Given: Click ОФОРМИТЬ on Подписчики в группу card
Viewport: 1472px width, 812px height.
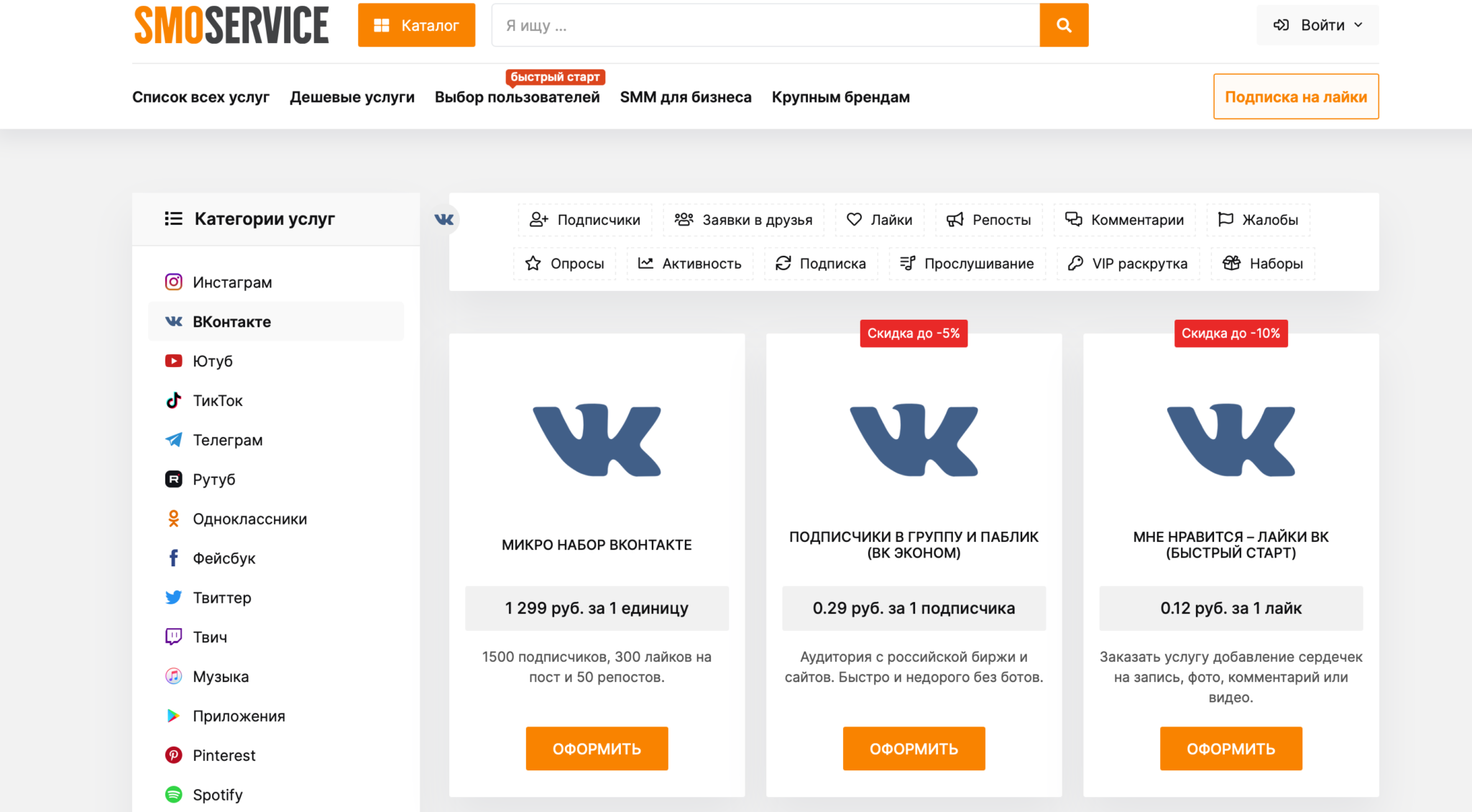Looking at the screenshot, I should click(914, 749).
